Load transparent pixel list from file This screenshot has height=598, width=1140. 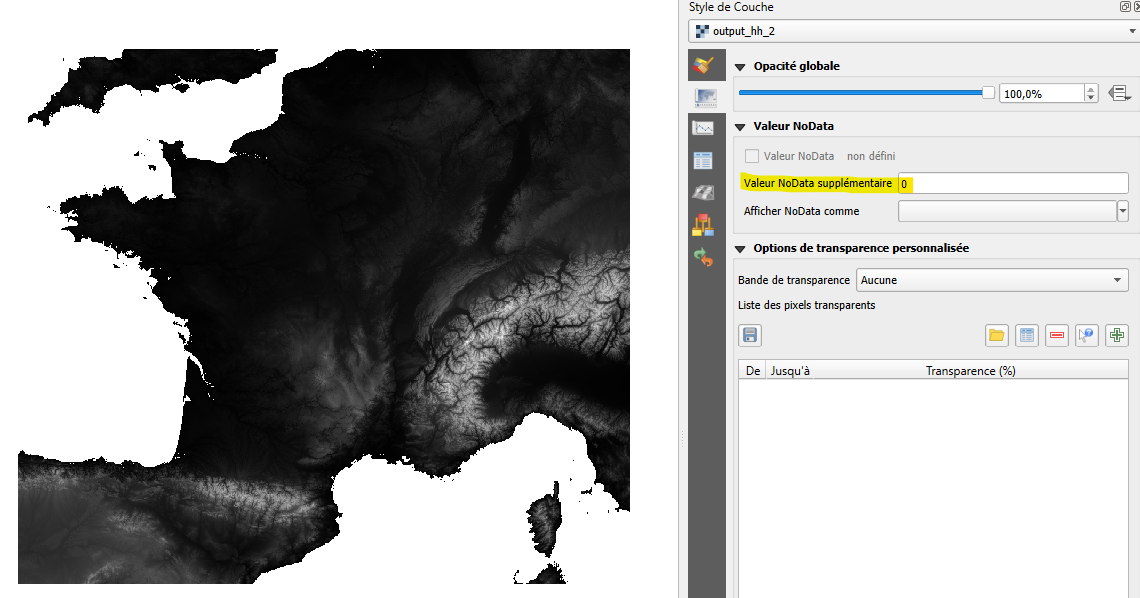click(x=997, y=336)
